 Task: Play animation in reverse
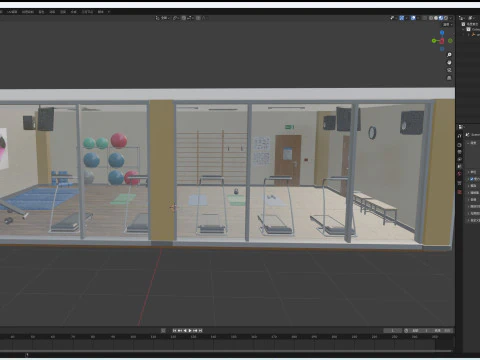185,330
